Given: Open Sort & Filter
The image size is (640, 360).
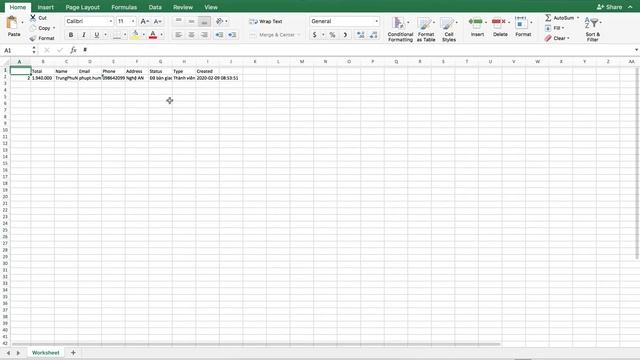Looking at the screenshot, I should click(x=592, y=29).
